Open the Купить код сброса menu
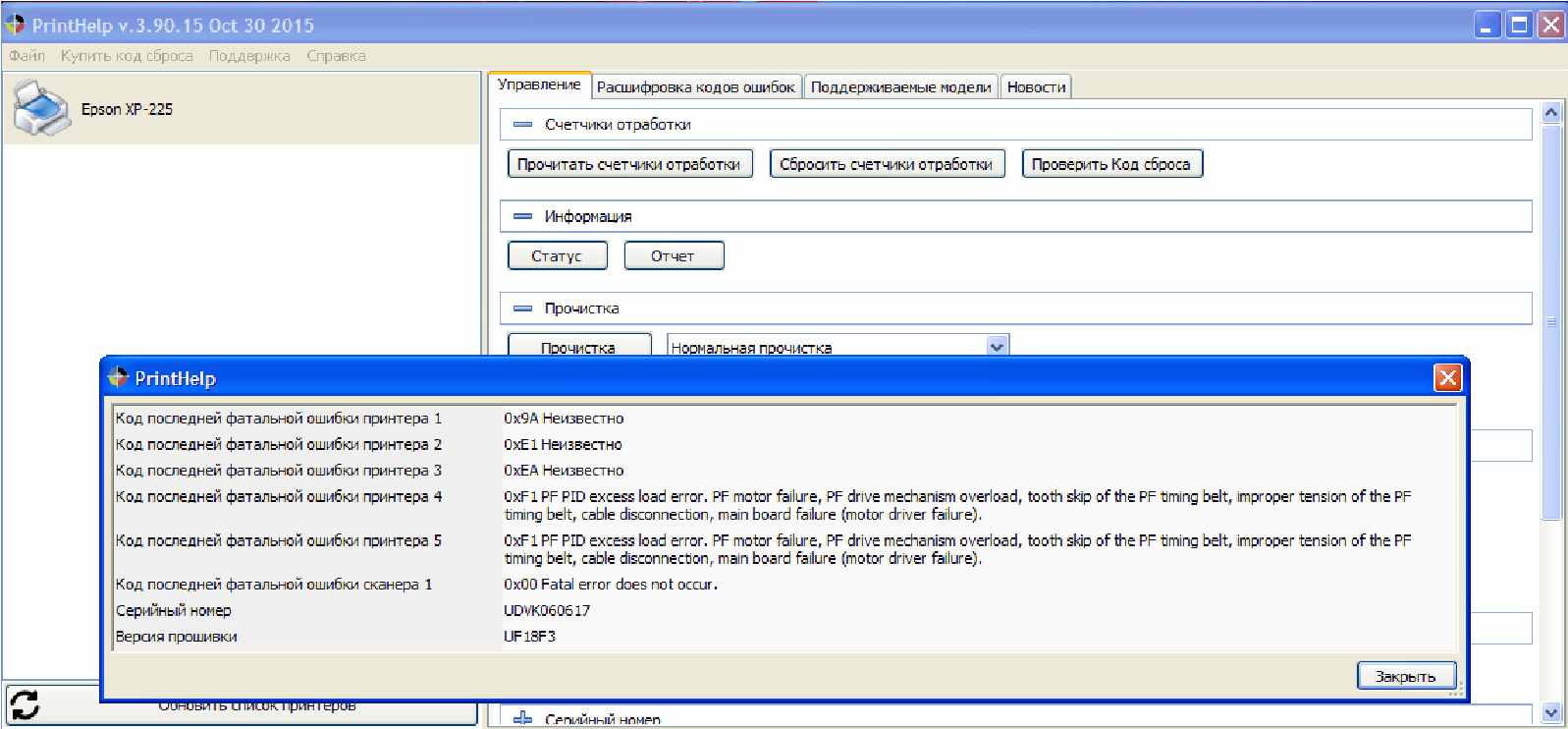 [127, 56]
